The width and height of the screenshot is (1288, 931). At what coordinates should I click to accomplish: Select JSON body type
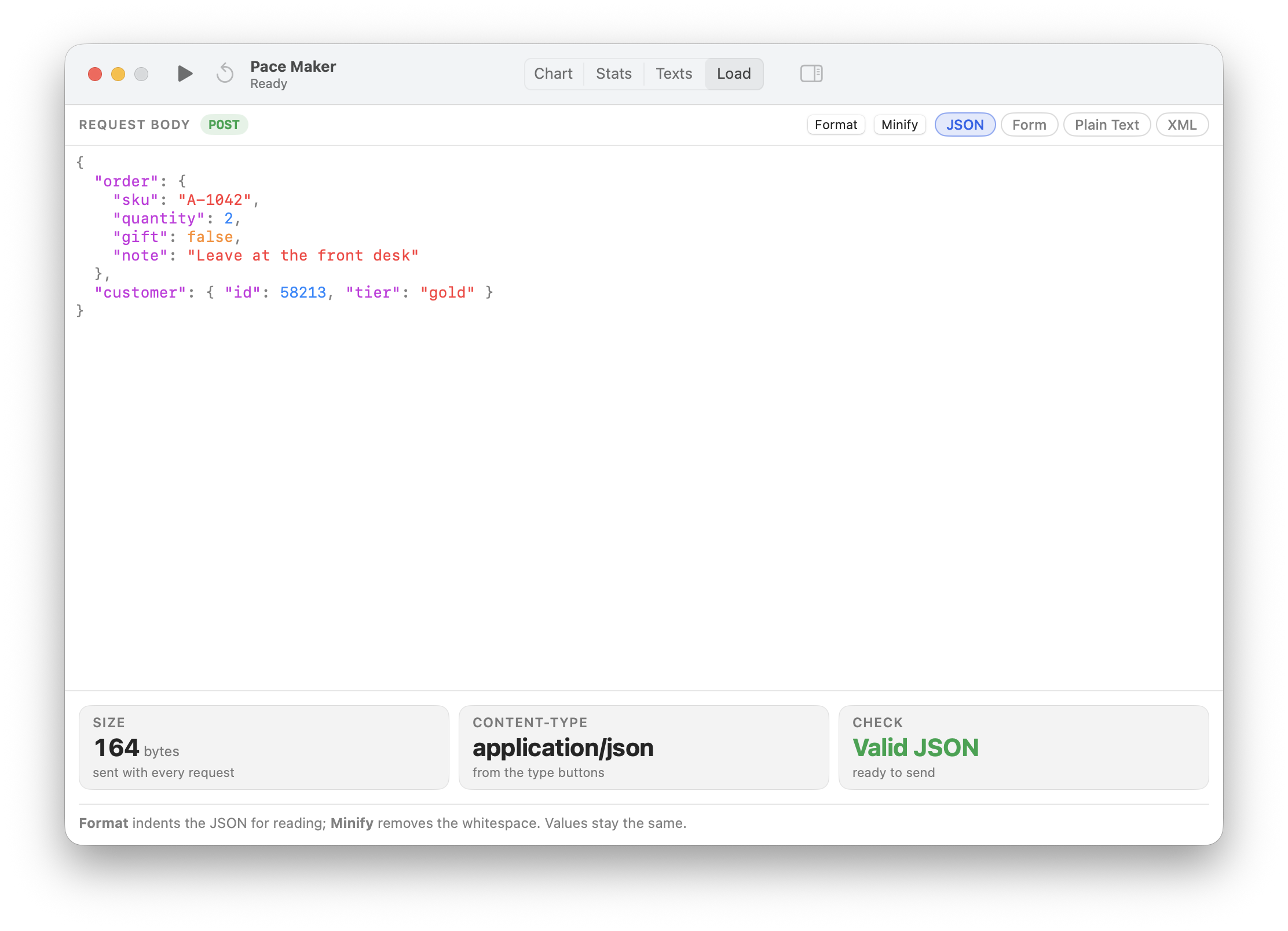(x=965, y=124)
